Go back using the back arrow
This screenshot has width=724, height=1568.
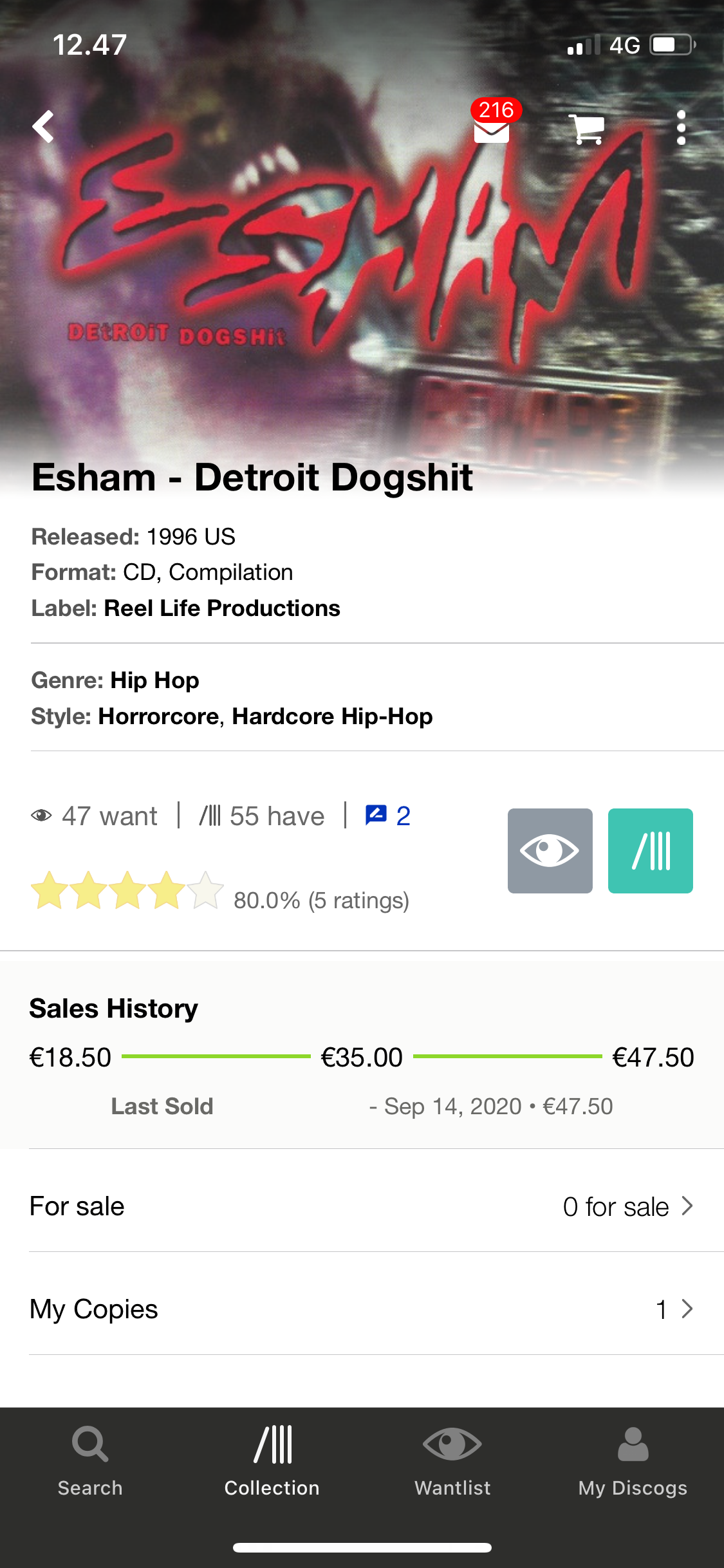tap(44, 126)
